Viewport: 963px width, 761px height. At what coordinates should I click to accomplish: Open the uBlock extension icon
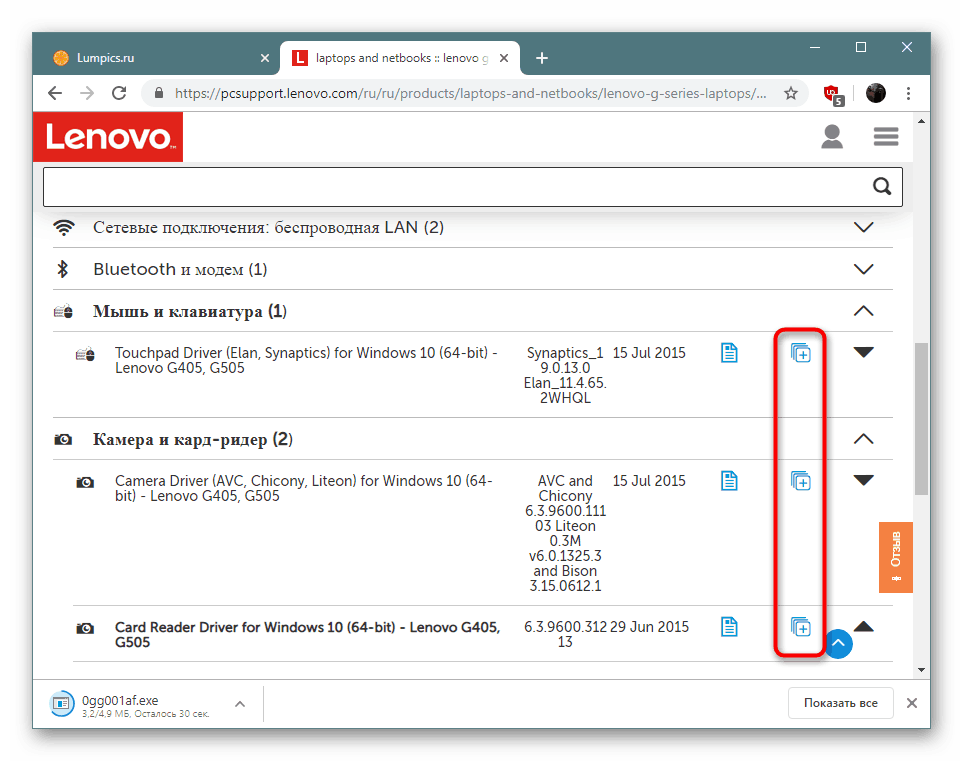833,94
